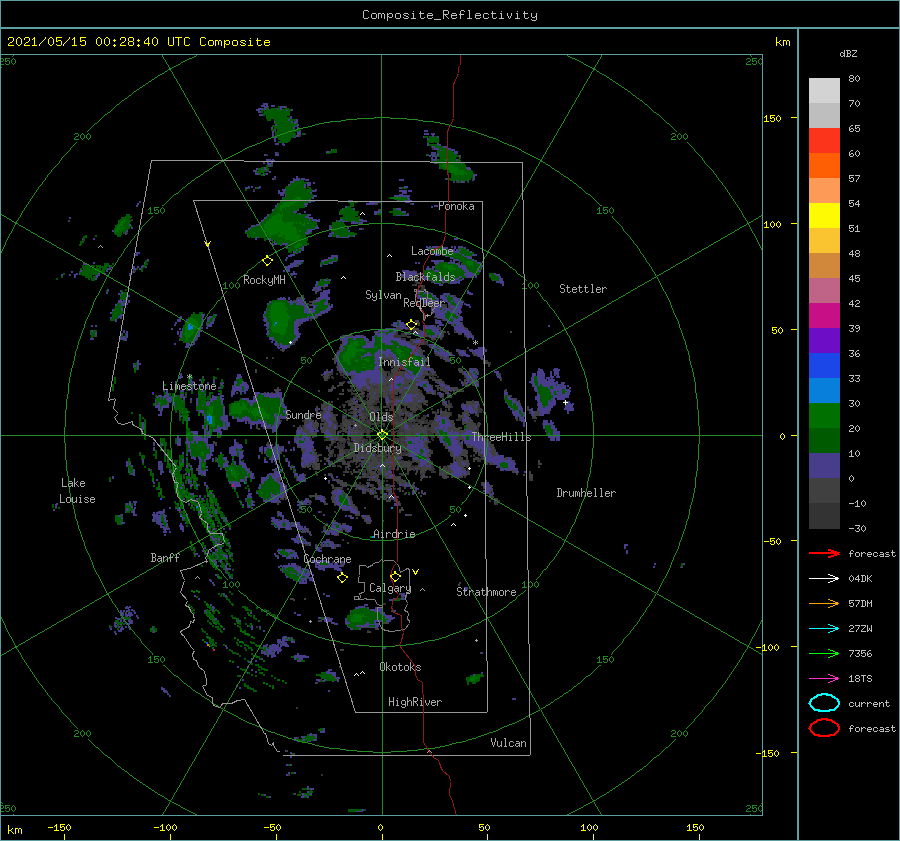This screenshot has width=900, height=841.
Task: Click the Vulcan label
Action: [x=509, y=743]
